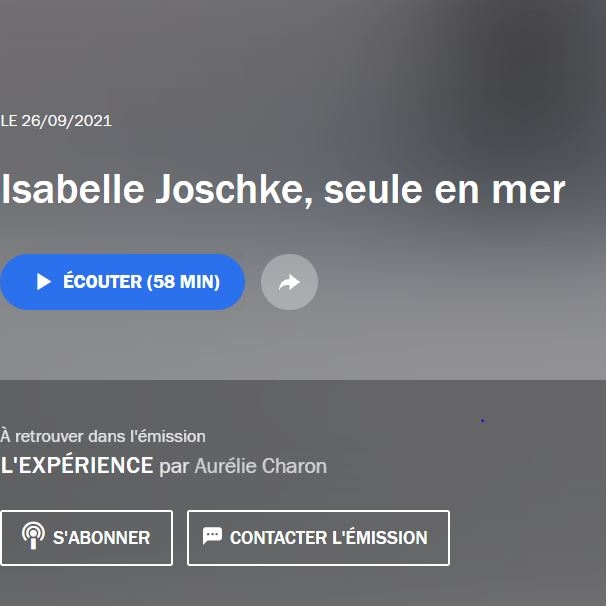The height and width of the screenshot is (606, 606).
Task: Open the L'EXPÉRIENCE show link
Action: [x=77, y=465]
